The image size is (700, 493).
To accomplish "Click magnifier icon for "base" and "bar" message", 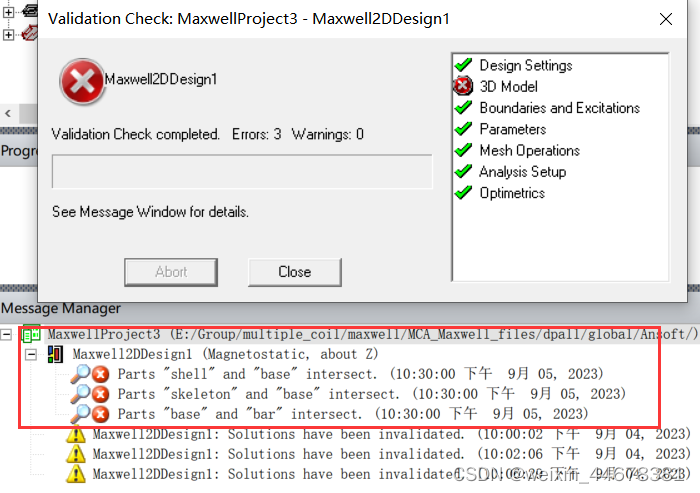I will (x=80, y=414).
